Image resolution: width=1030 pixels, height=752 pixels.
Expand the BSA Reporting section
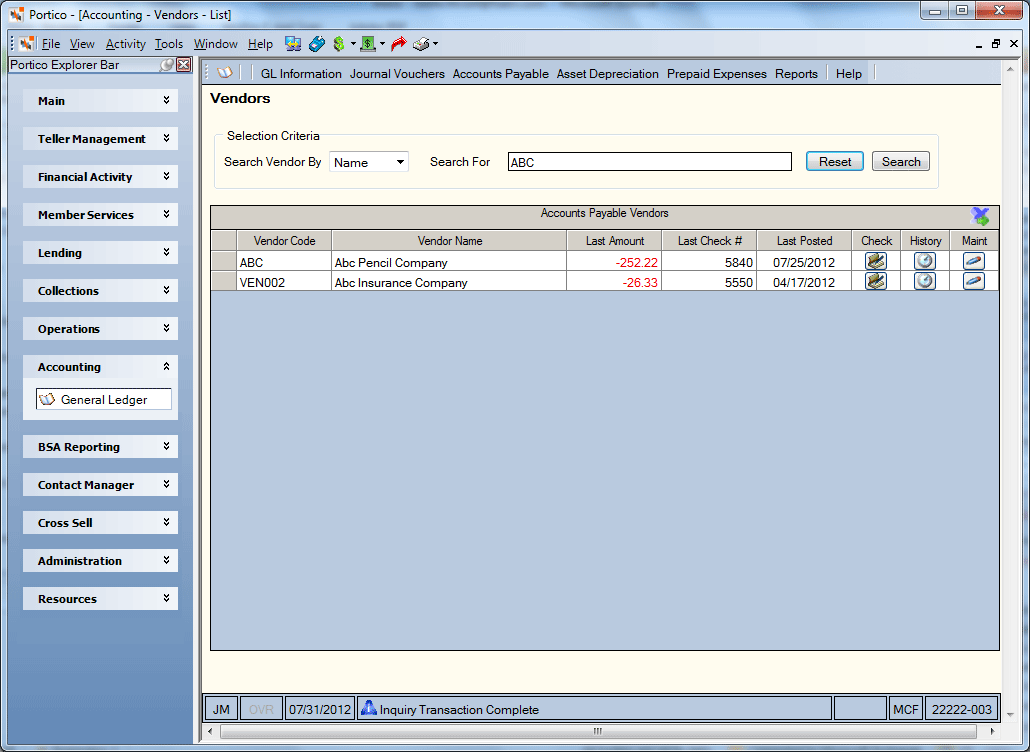click(x=101, y=447)
